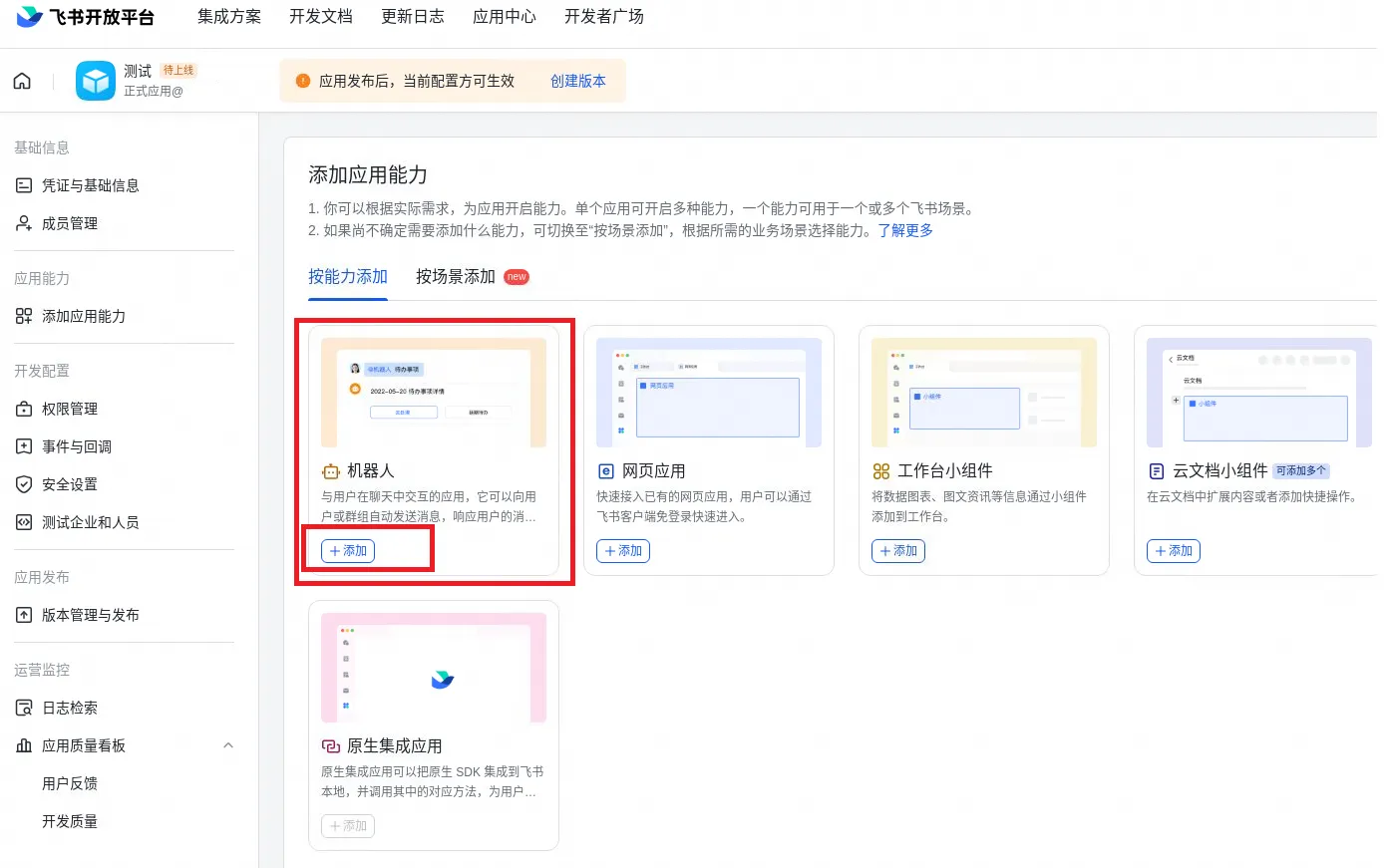Screen dimensions: 1389x868
Task: Click the document icon beside 云文档小组件
Action: point(1156,471)
